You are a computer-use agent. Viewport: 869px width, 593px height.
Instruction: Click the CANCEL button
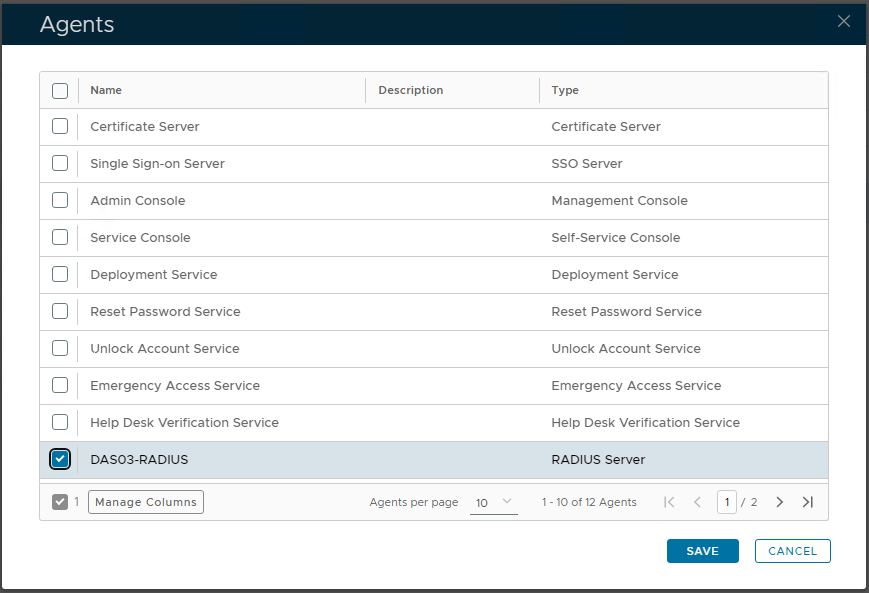[x=792, y=551]
